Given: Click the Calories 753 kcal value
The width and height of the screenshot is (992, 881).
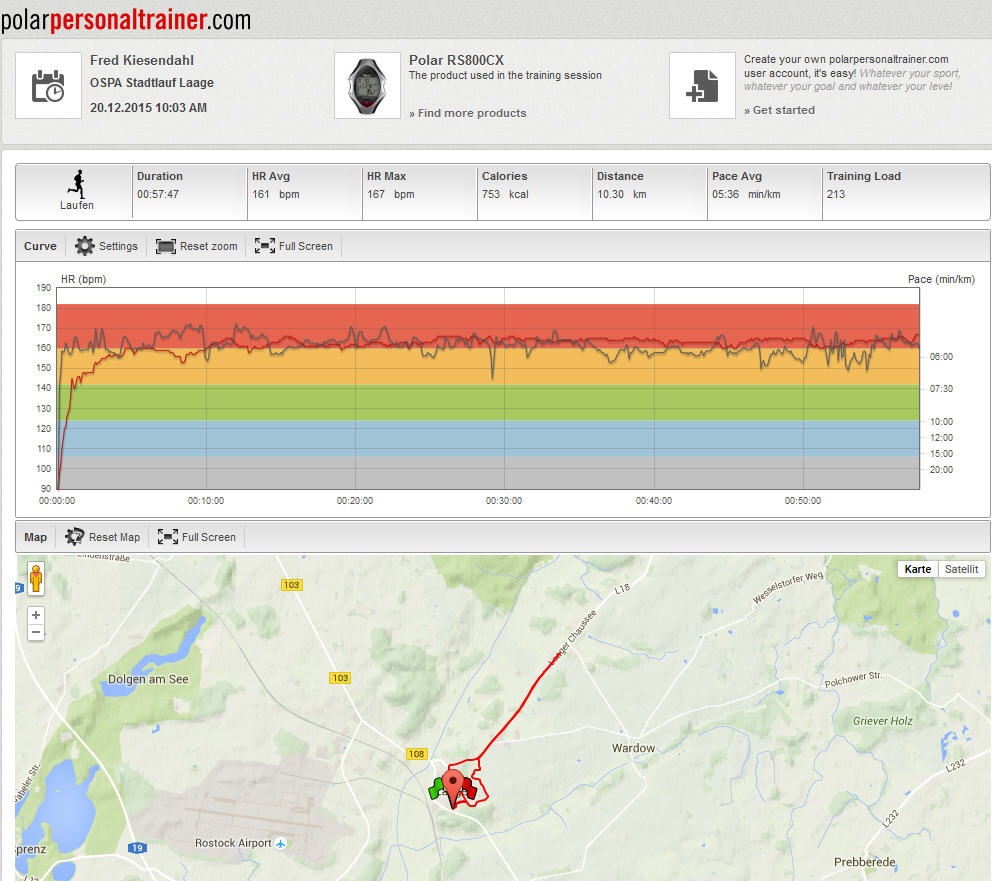Looking at the screenshot, I should [x=505, y=194].
